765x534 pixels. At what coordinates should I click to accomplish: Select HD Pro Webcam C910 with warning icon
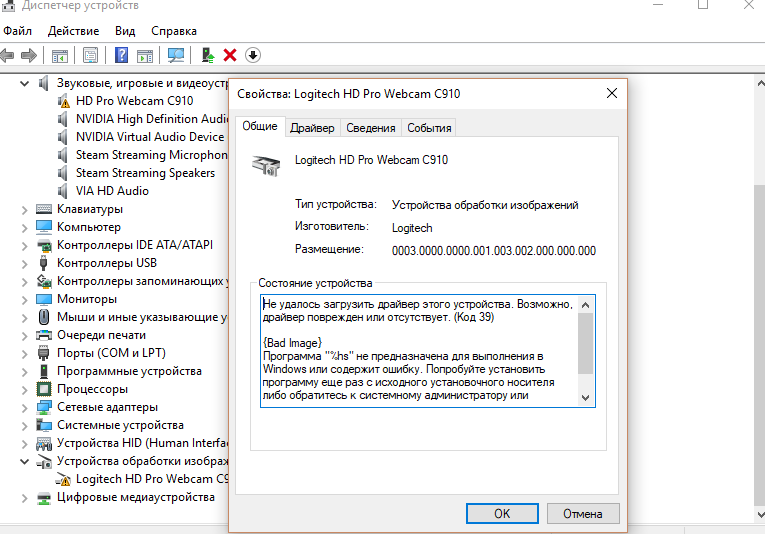tap(134, 101)
